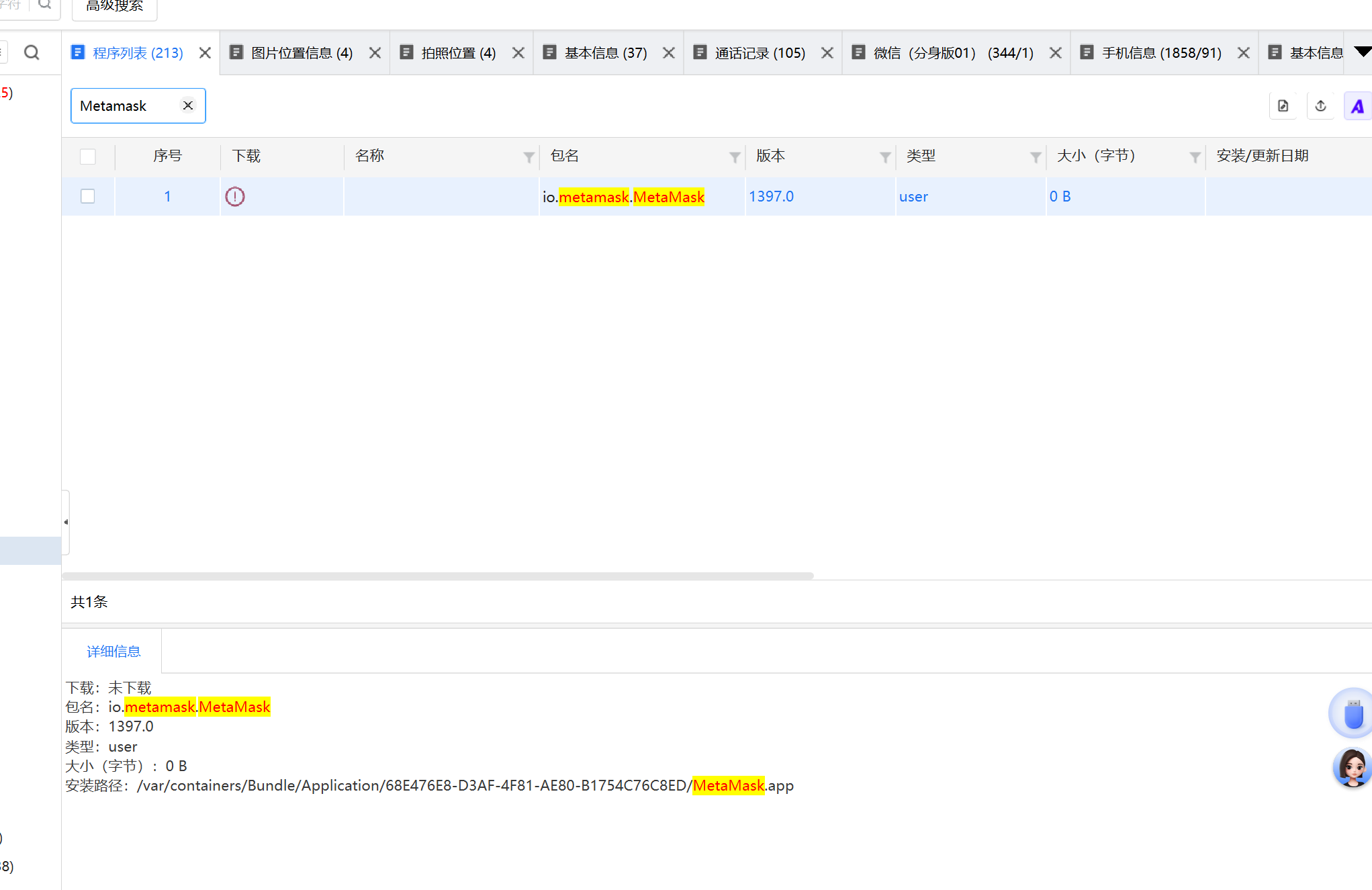Open the 大小（字节） column filter

1195,157
